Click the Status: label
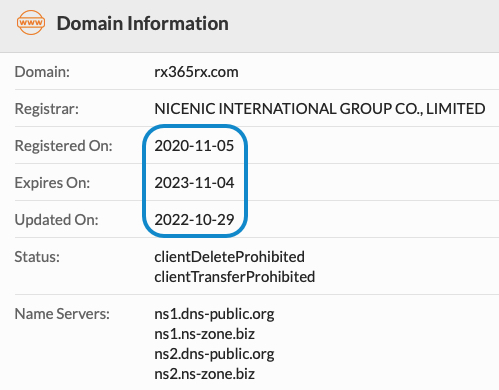 click(x=37, y=257)
